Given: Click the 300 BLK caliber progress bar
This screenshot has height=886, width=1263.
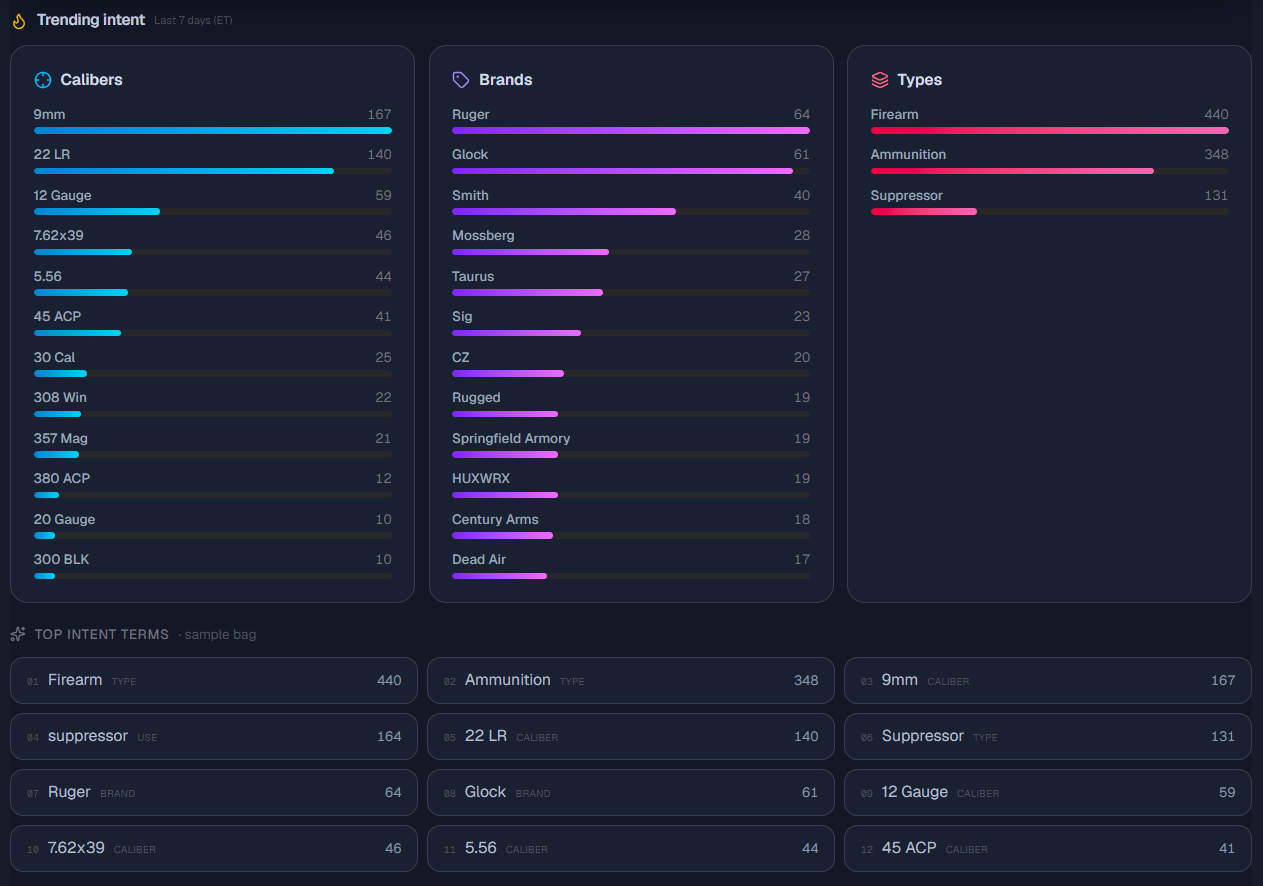Looking at the screenshot, I should pos(213,576).
